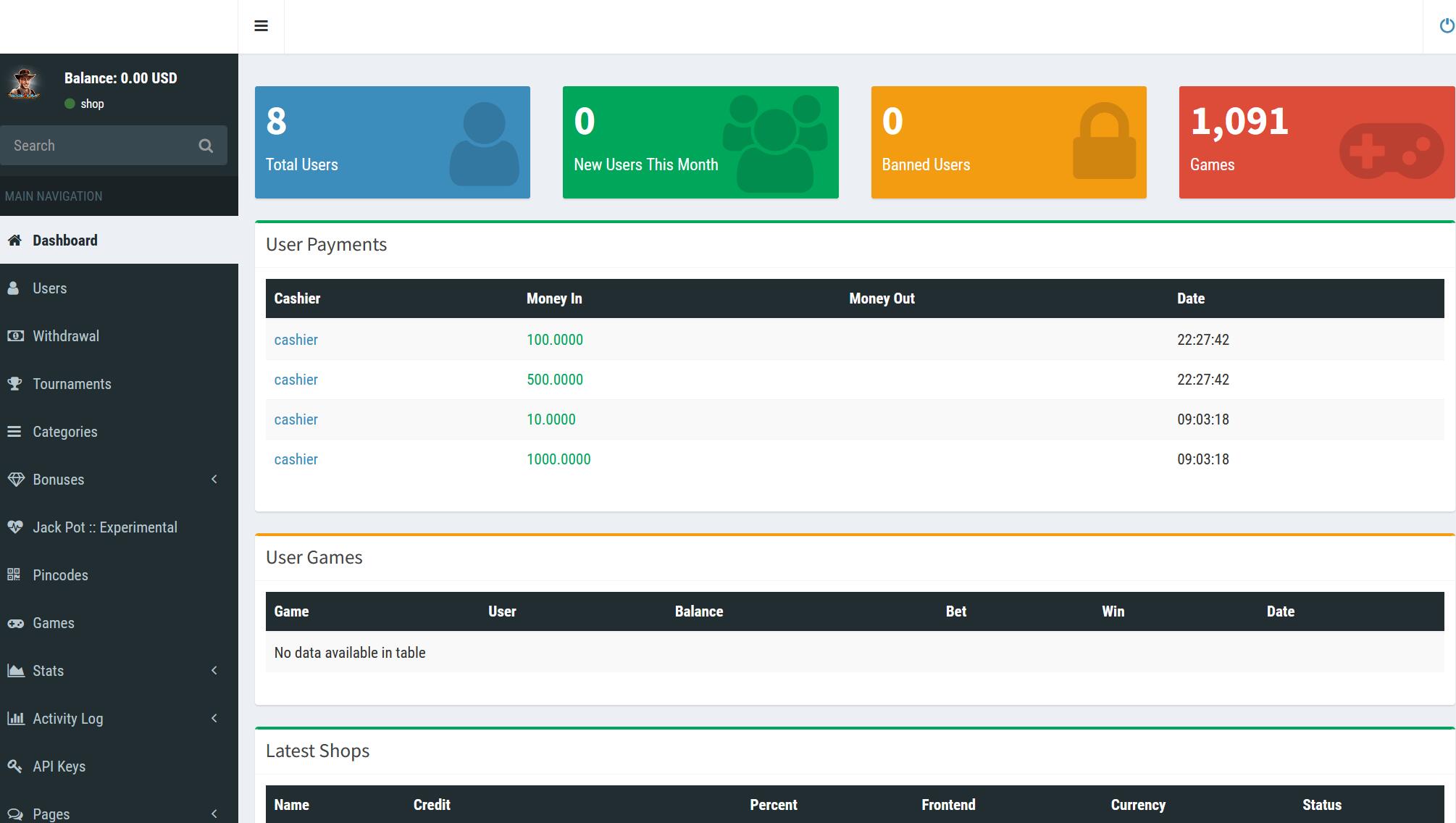
Task: Select Categories in the navigation
Action: coord(119,432)
